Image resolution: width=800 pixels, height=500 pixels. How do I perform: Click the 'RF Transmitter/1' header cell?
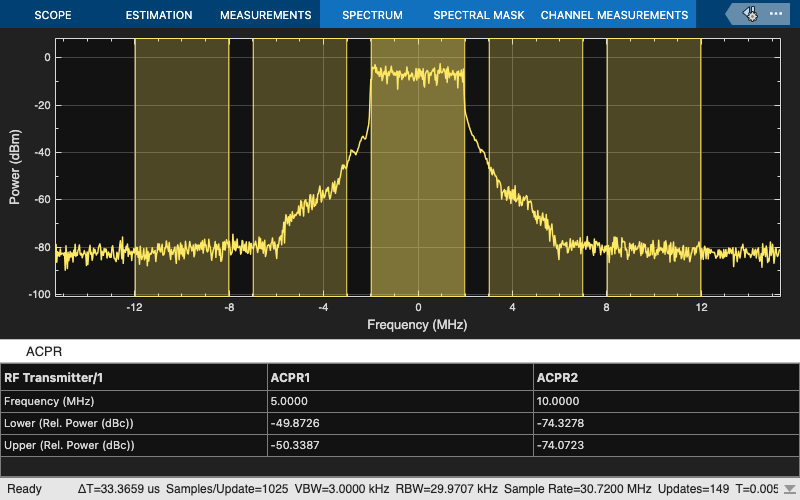134,378
